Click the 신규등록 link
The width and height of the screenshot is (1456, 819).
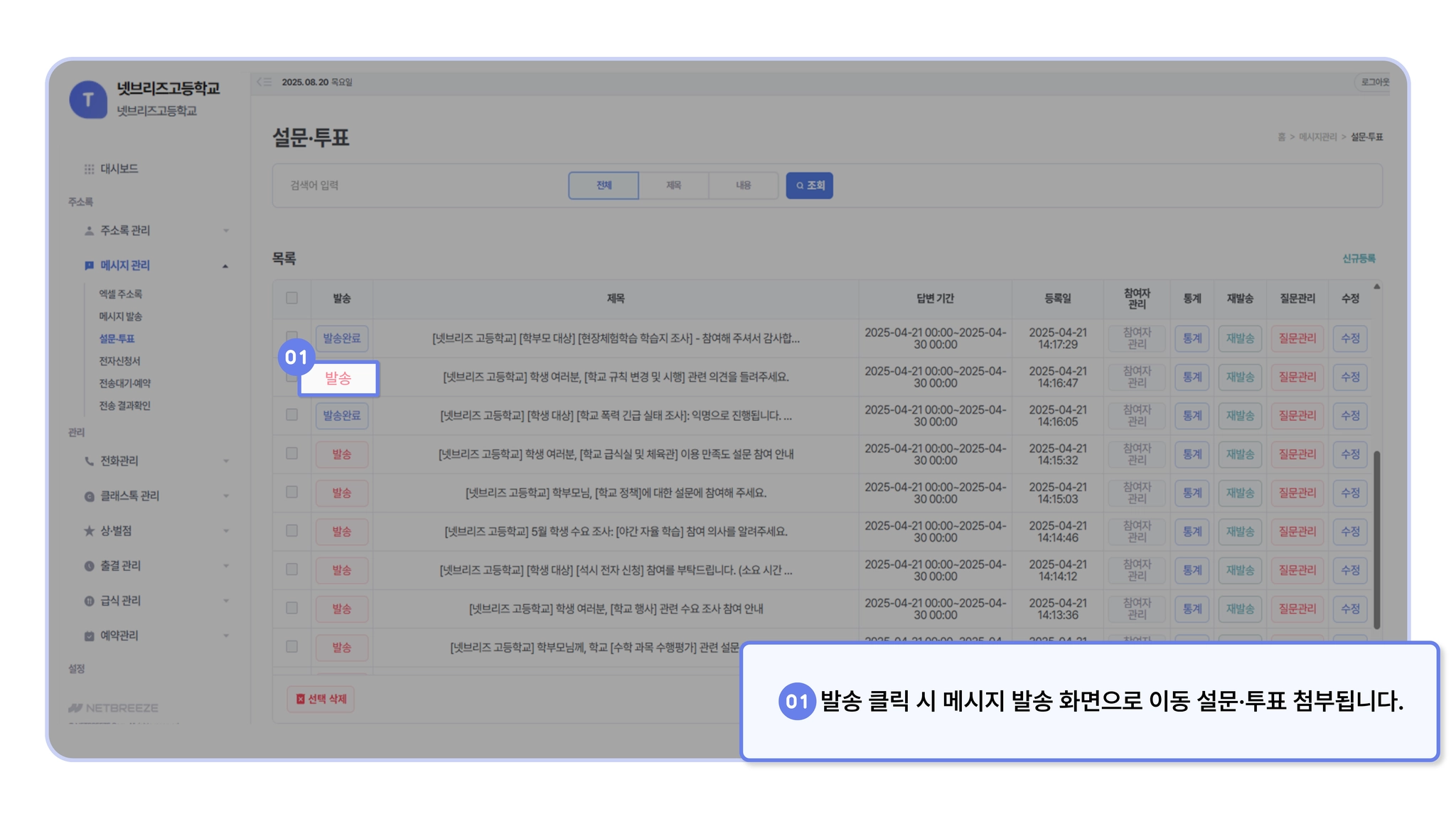1359,259
